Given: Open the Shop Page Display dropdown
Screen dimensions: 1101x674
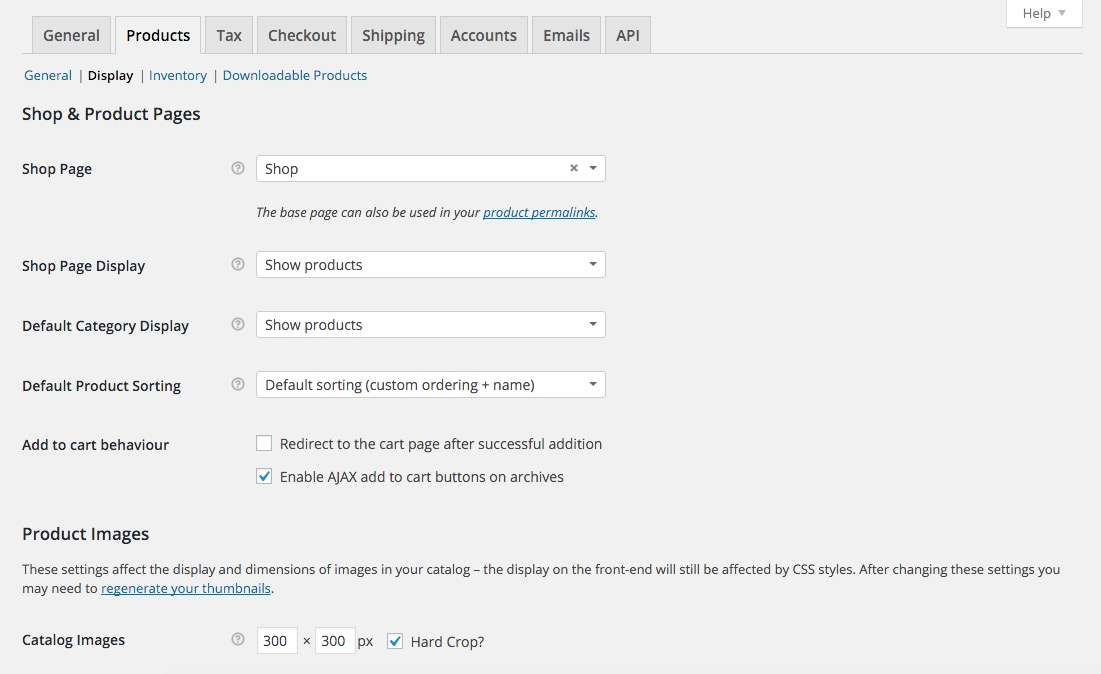Looking at the screenshot, I should (x=430, y=265).
